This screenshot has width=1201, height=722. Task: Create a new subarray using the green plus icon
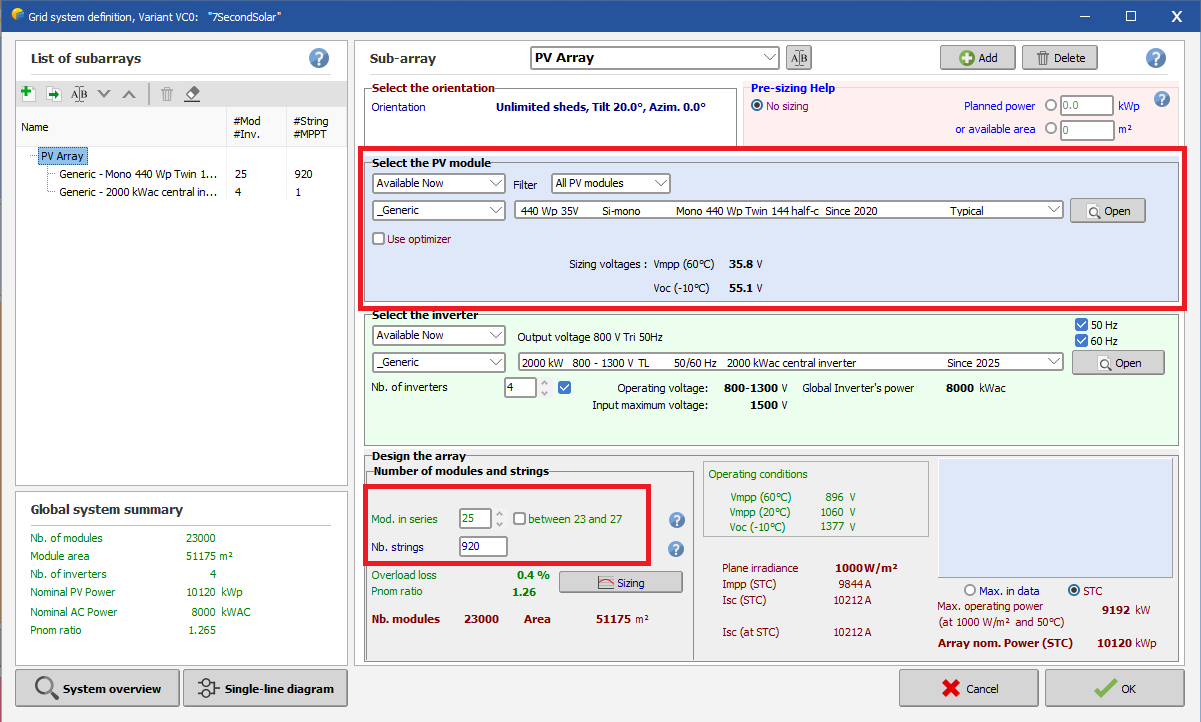(x=27, y=93)
